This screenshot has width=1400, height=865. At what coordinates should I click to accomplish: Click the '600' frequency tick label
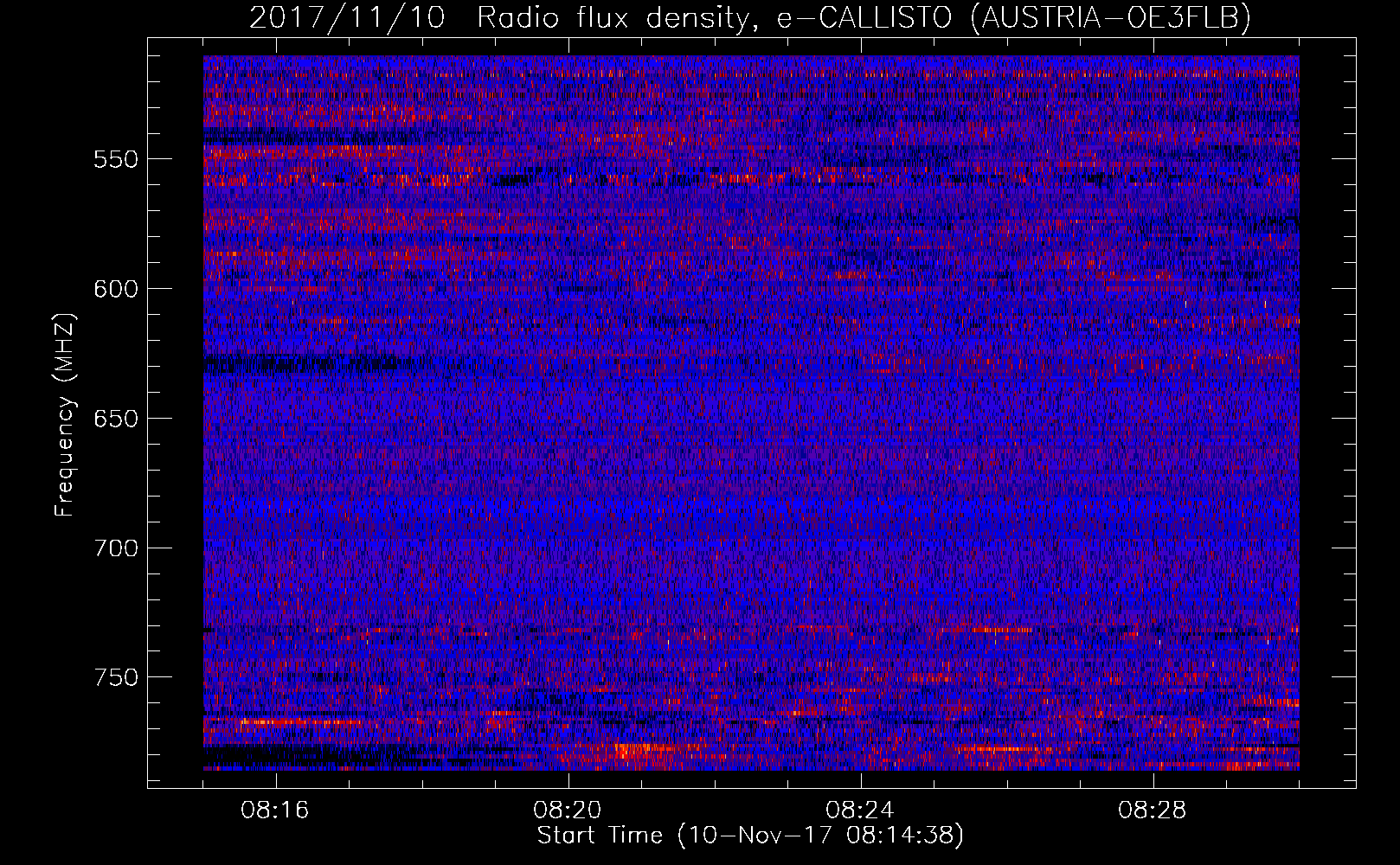[x=117, y=289]
